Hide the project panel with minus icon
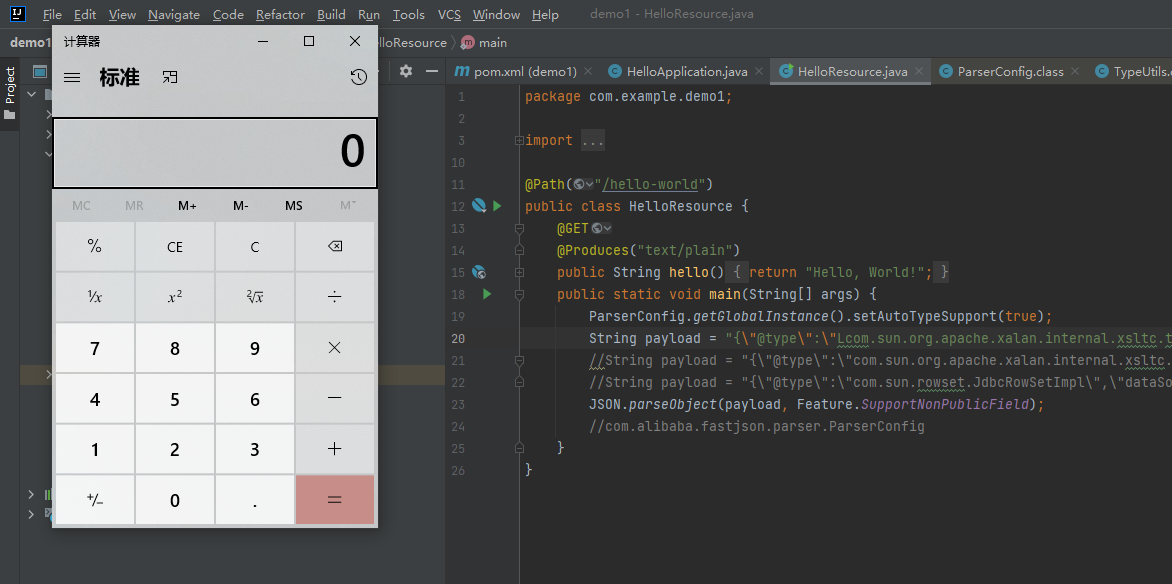Viewport: 1172px width, 584px height. pos(431,71)
